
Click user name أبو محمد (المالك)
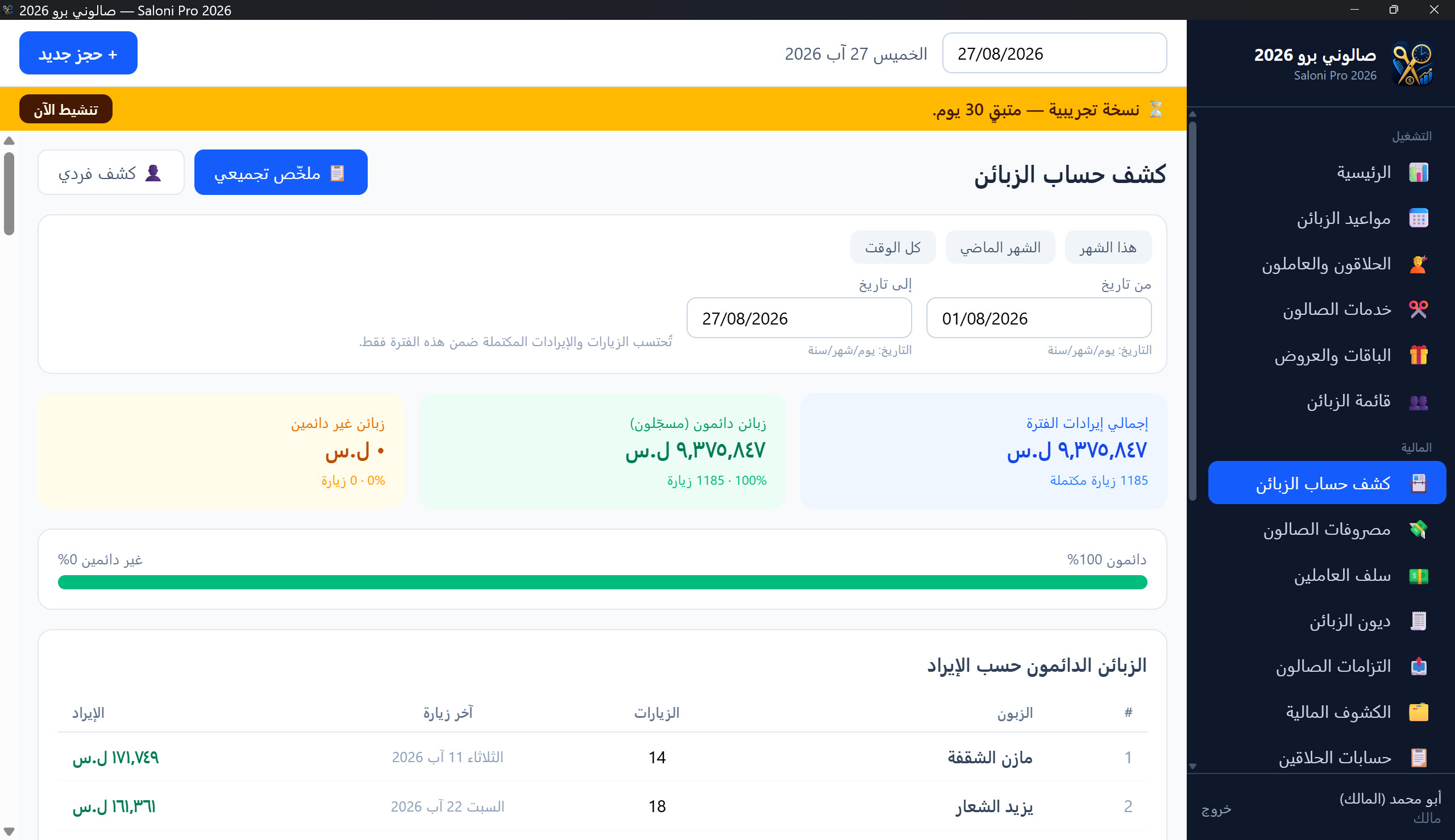click(x=1390, y=799)
